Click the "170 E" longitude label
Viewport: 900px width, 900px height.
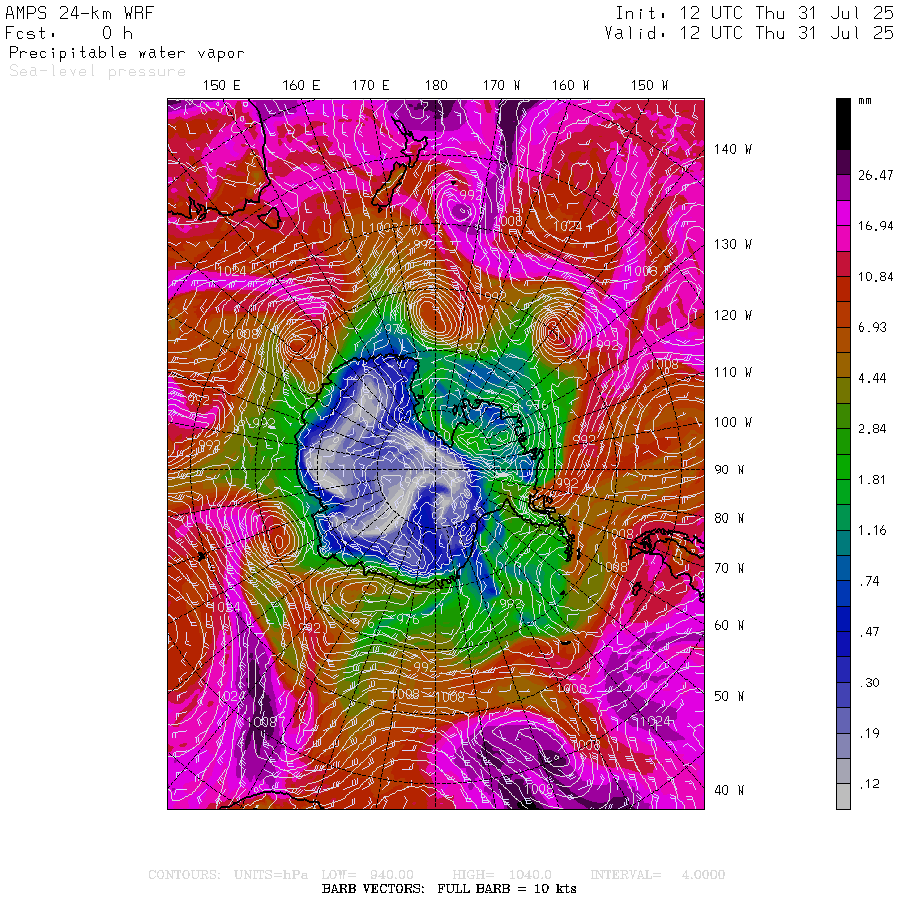(370, 86)
